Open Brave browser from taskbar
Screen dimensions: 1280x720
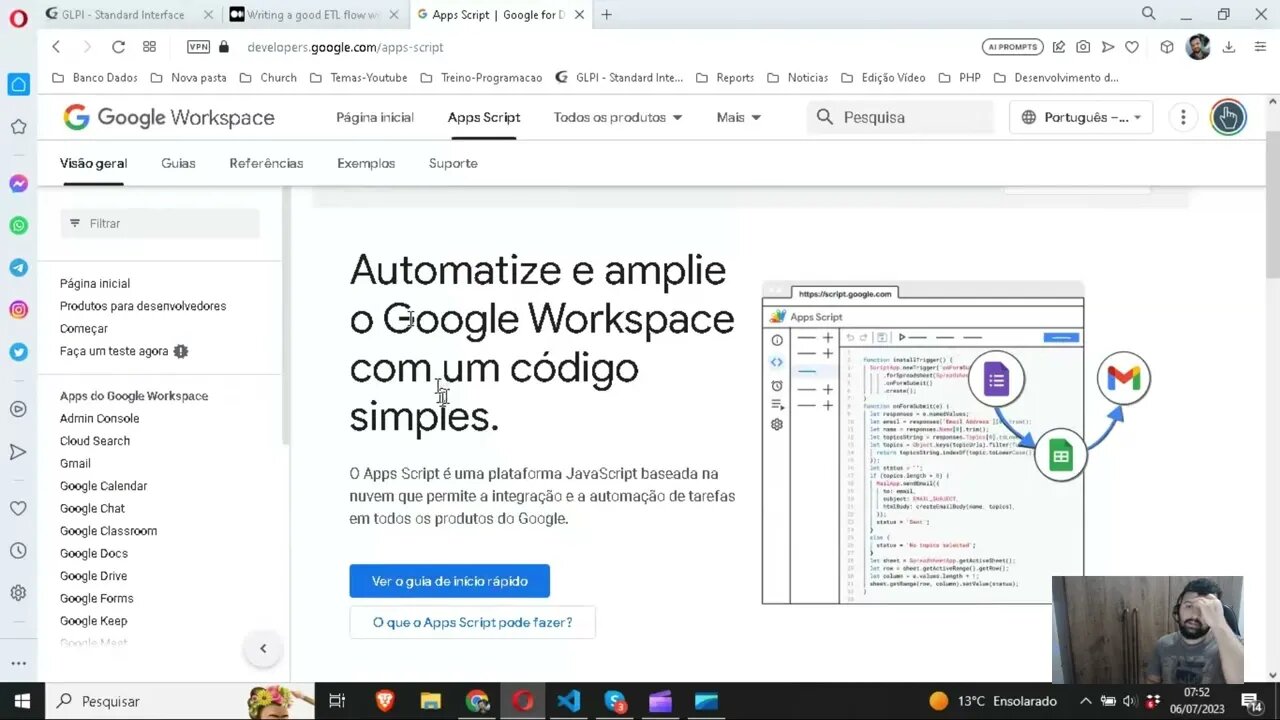[x=384, y=701]
